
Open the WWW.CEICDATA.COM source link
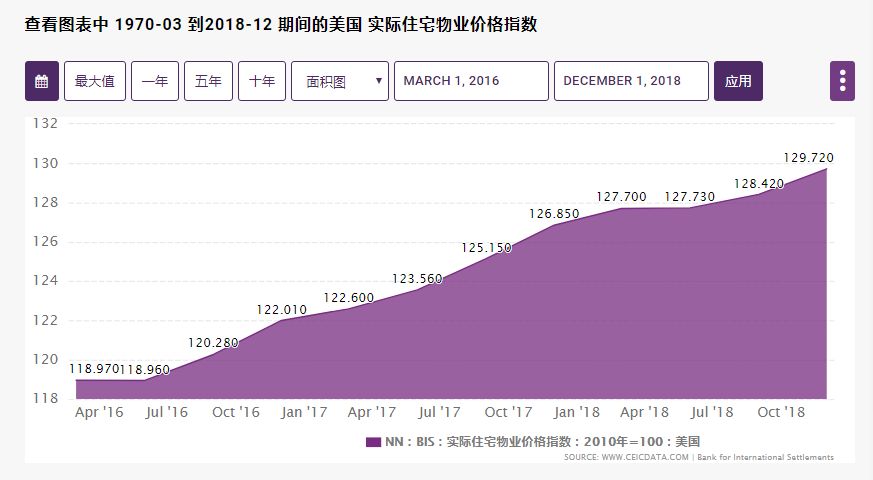pos(645,457)
